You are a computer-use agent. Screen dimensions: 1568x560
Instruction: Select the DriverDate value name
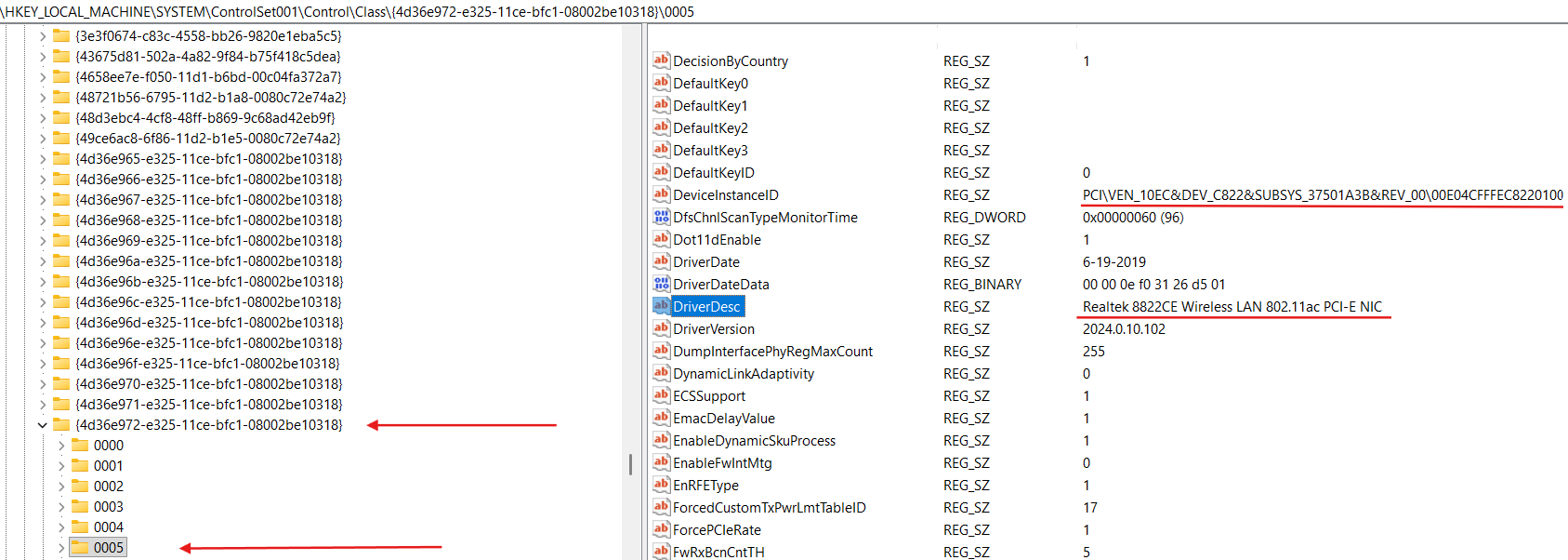pos(706,262)
